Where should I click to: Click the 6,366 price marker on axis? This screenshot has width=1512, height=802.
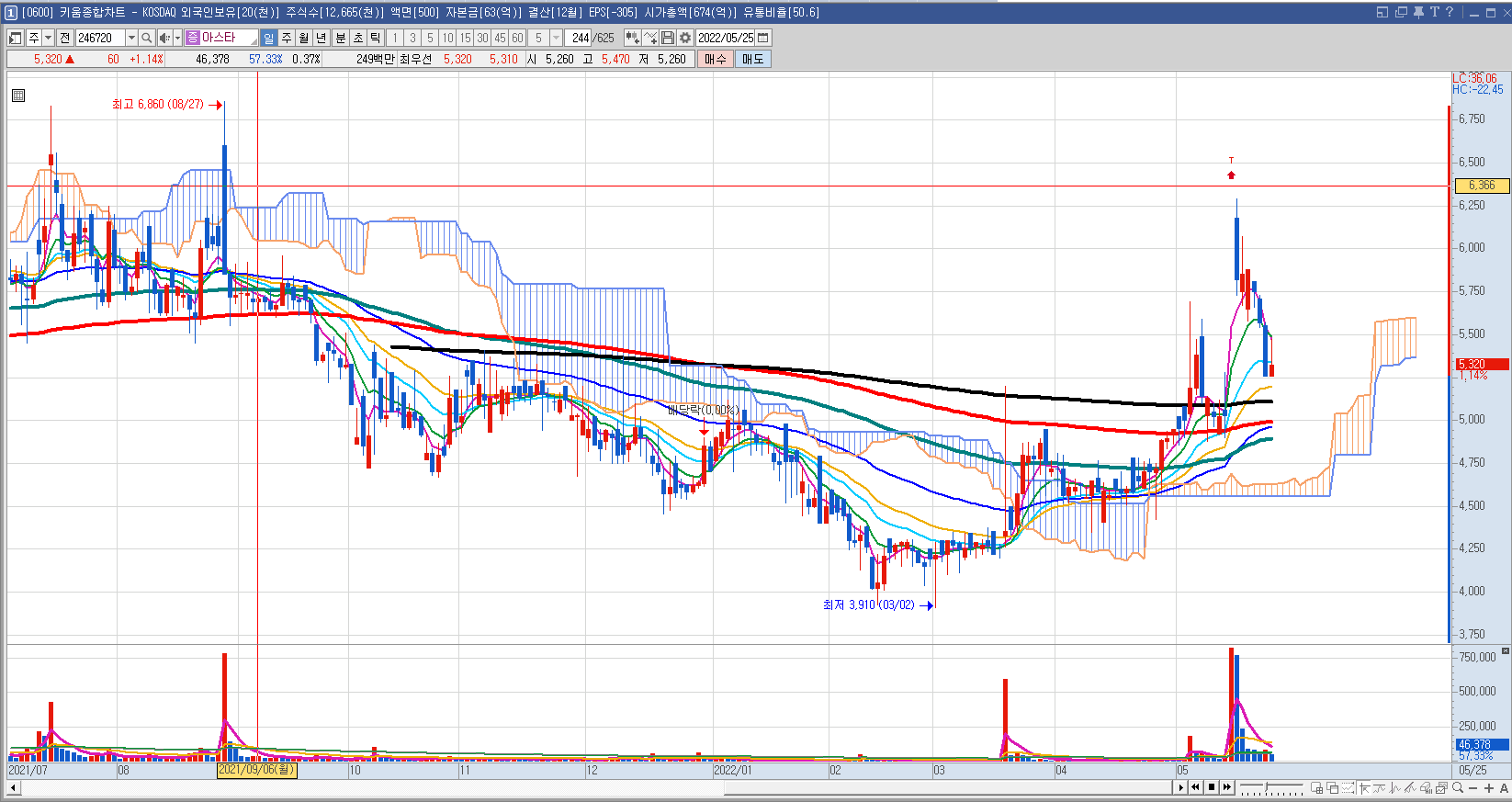(x=1482, y=186)
